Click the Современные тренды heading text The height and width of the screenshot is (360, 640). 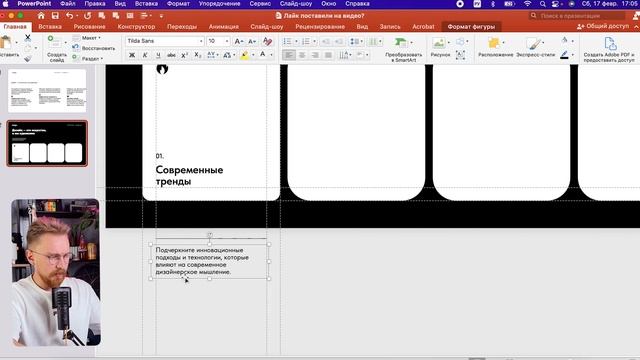click(189, 176)
